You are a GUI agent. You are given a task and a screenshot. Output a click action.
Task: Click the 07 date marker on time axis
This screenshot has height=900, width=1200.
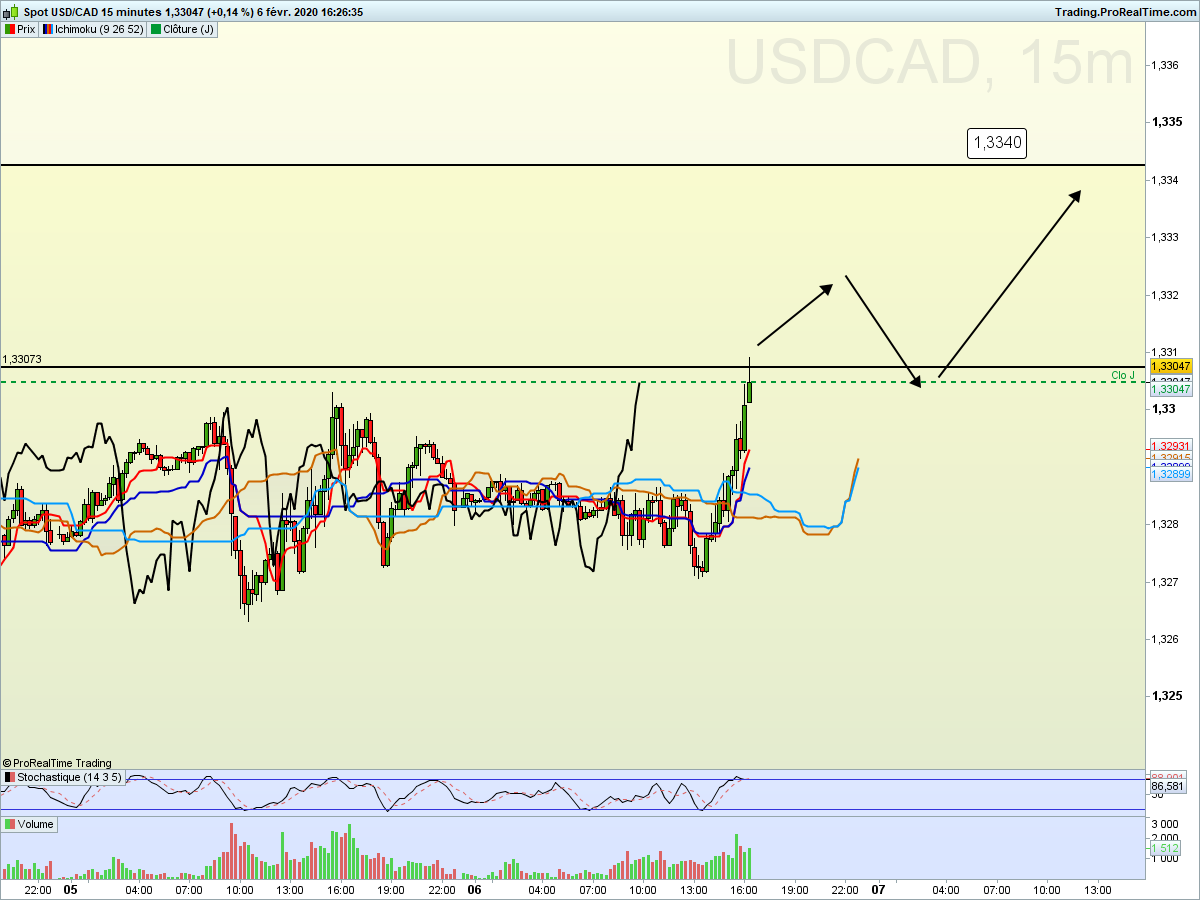878,889
